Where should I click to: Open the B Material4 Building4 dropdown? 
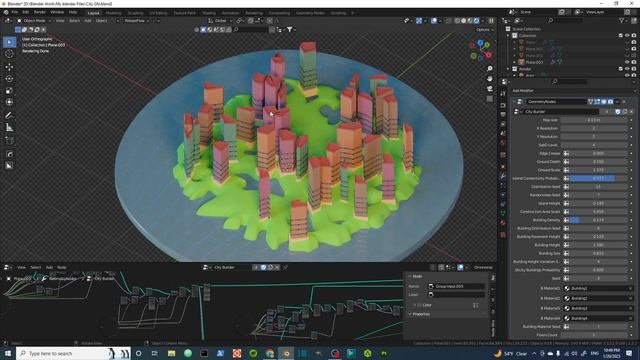click(x=599, y=318)
